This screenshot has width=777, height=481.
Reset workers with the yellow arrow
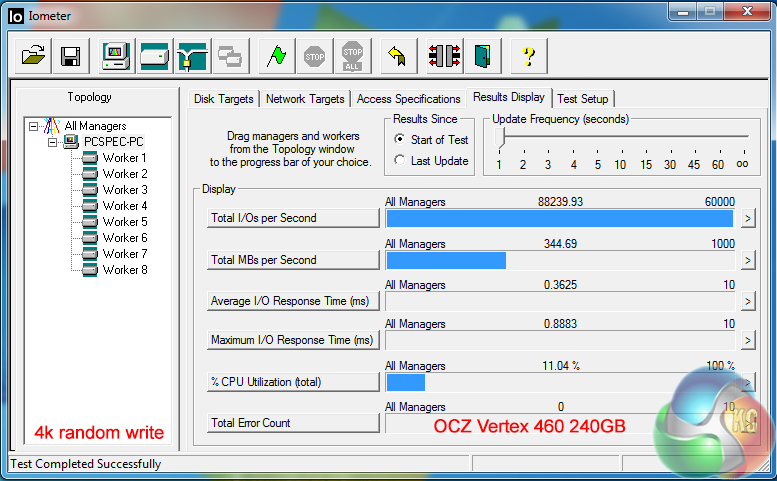(x=398, y=56)
